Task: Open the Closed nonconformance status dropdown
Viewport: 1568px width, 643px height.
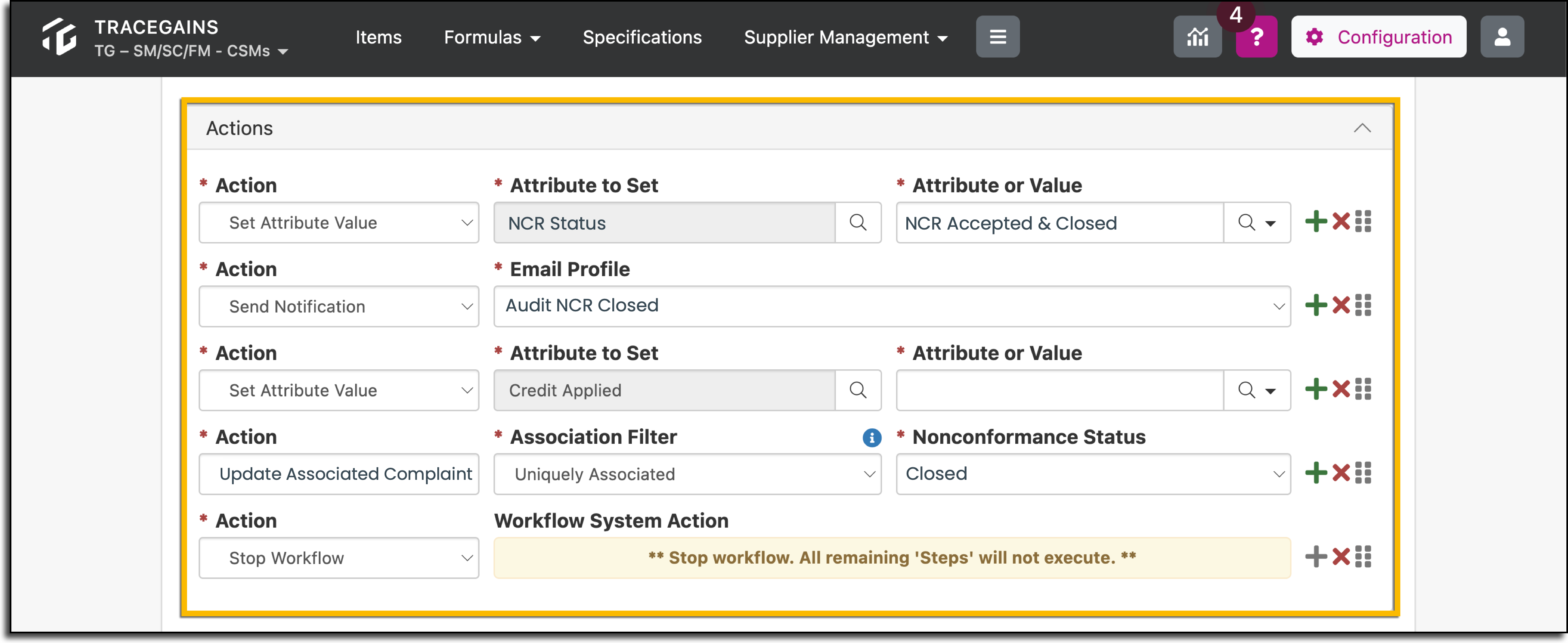Action: [1093, 474]
